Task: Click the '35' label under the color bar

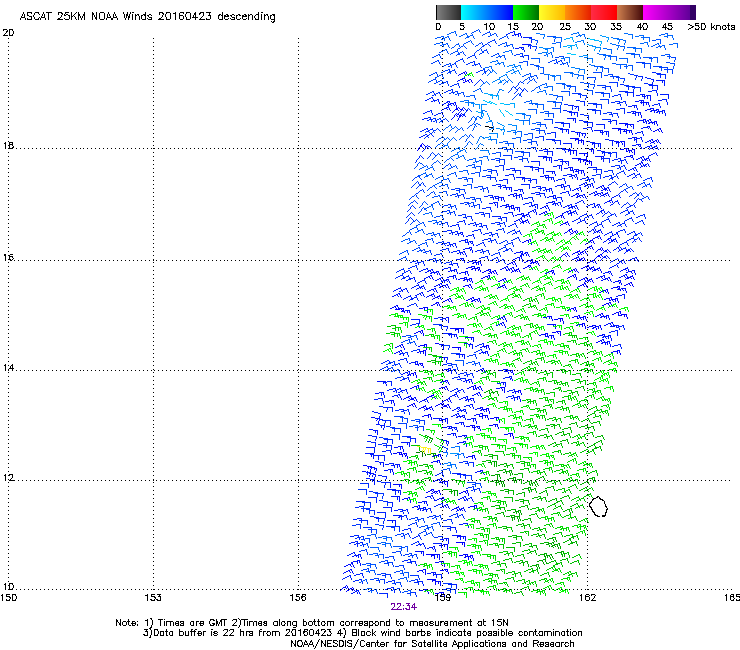Action: tap(616, 27)
